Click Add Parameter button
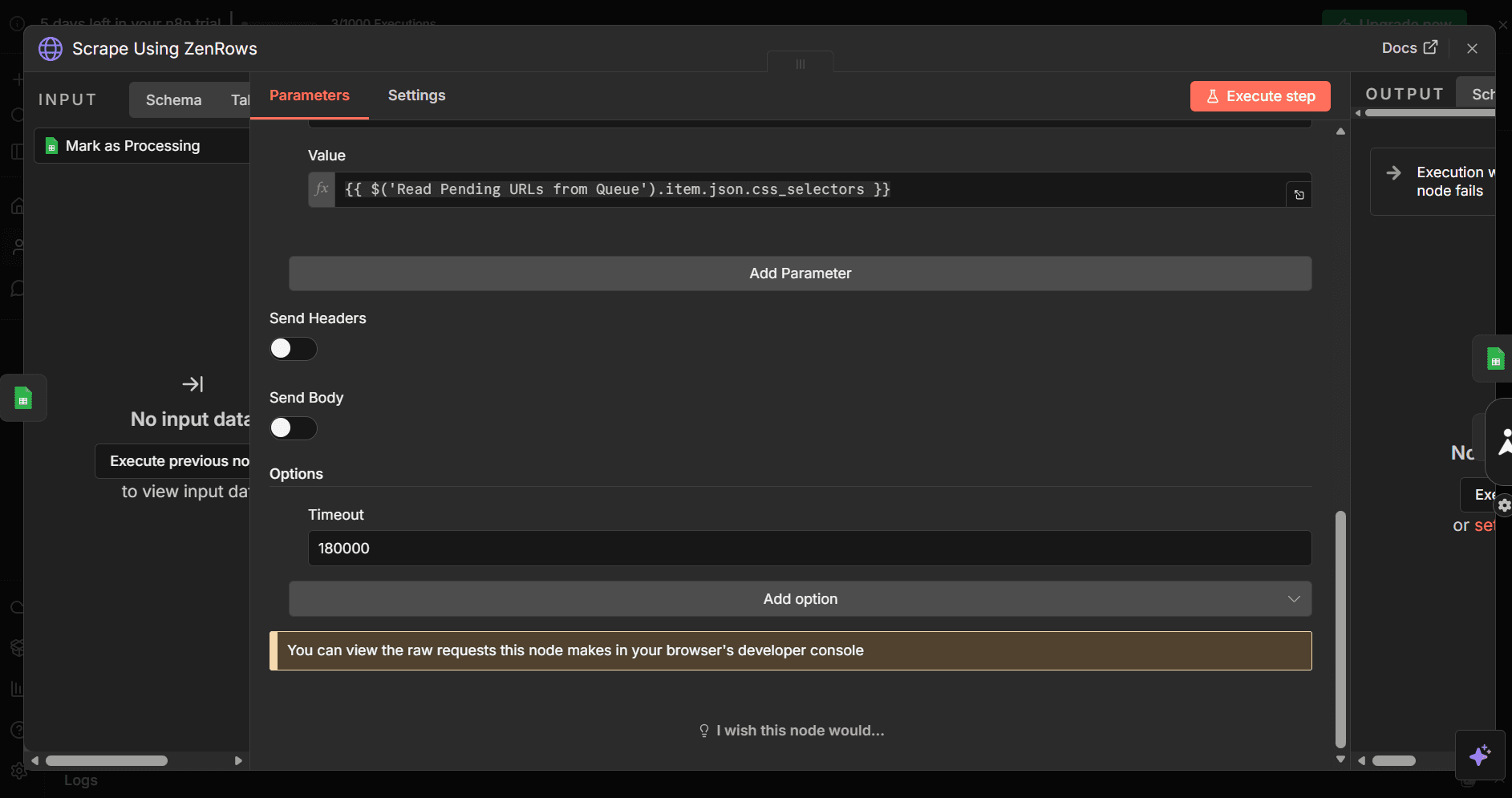1512x798 pixels. click(x=800, y=273)
